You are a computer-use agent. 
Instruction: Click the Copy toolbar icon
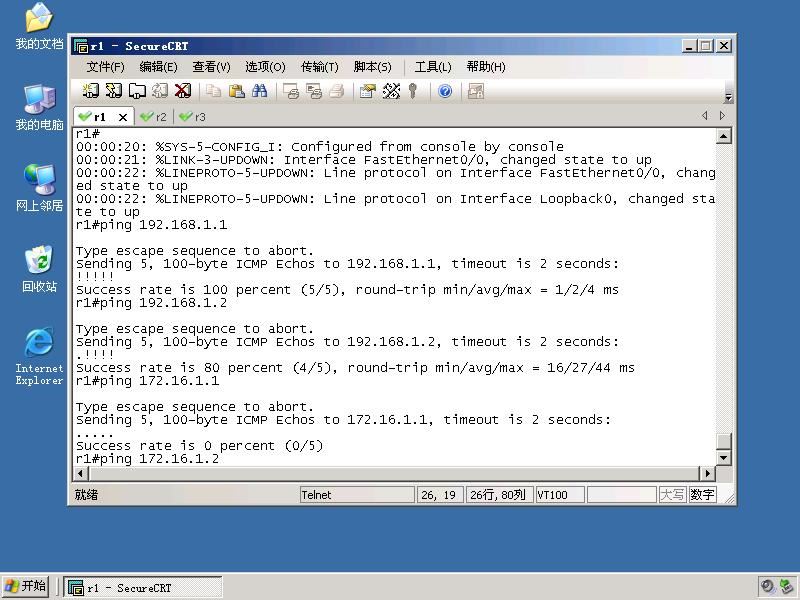[213, 91]
